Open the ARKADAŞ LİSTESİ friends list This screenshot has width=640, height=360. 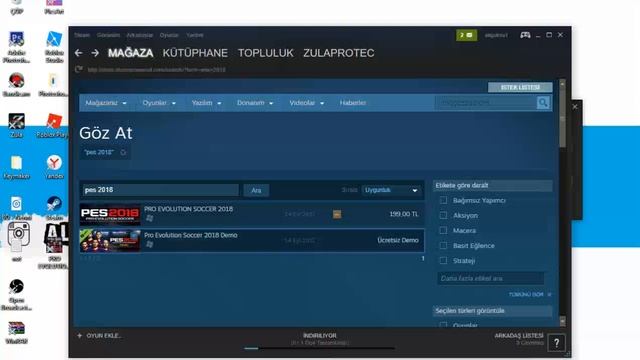click(519, 336)
